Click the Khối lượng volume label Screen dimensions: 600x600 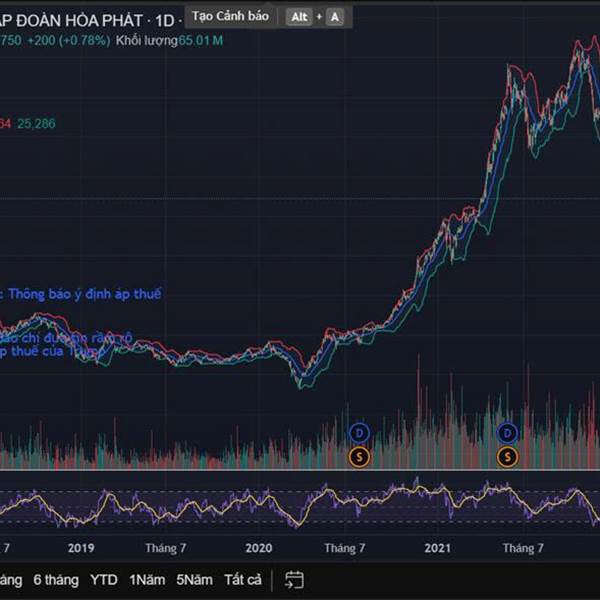[x=147, y=41]
